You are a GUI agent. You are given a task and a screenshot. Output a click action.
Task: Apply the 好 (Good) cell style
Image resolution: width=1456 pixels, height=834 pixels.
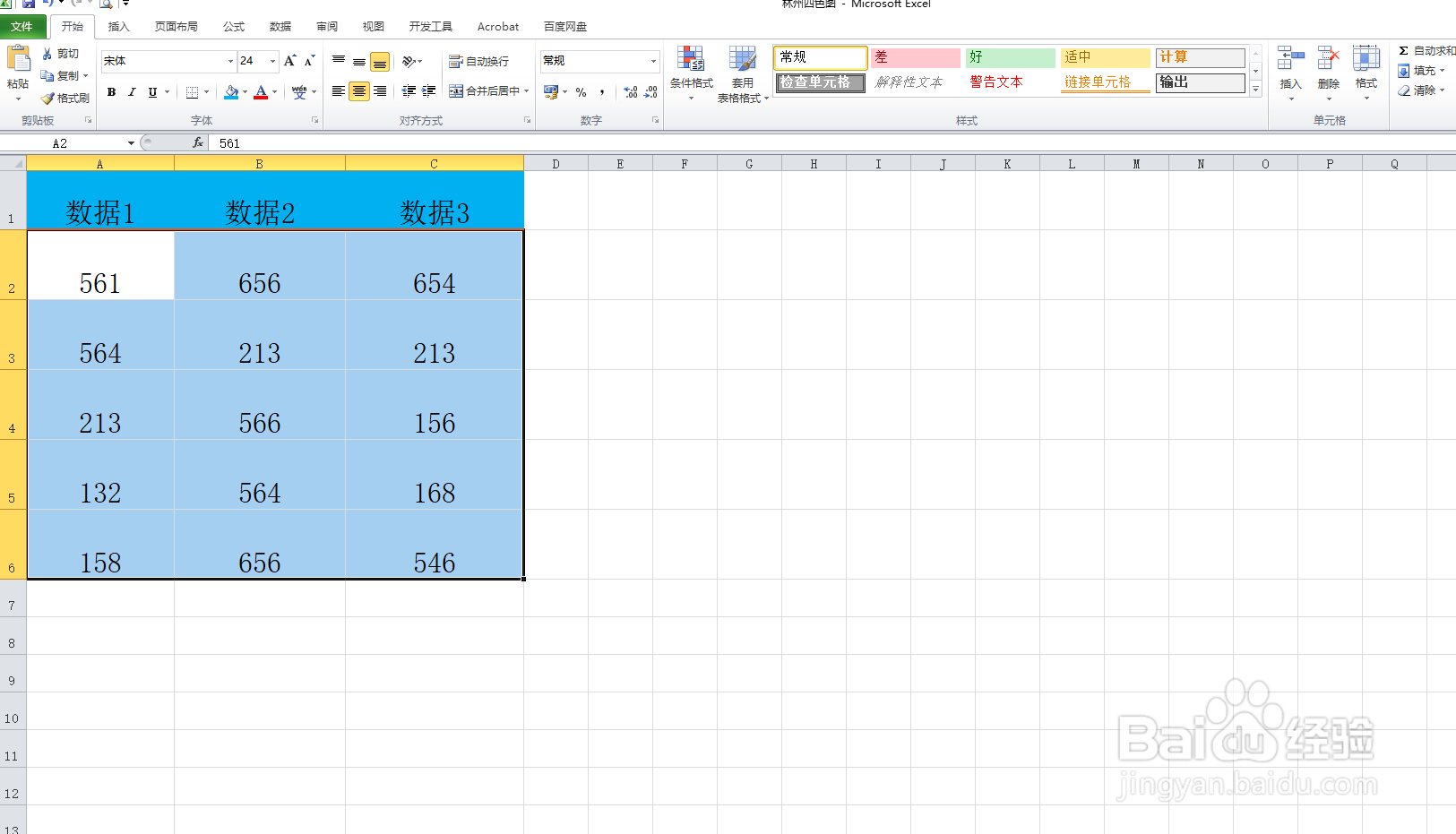coord(1011,57)
